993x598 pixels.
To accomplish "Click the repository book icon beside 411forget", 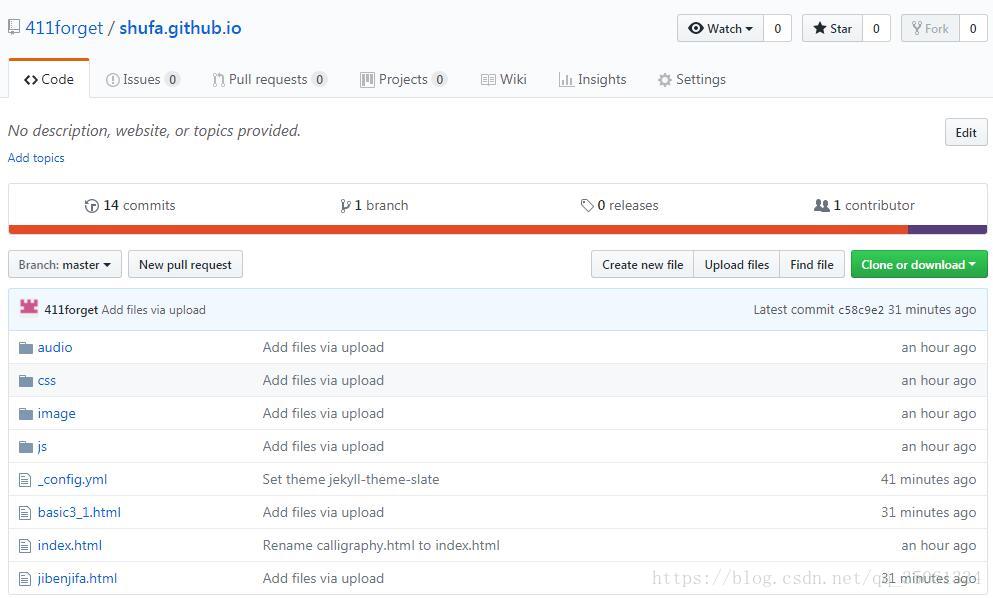I will click(14, 27).
